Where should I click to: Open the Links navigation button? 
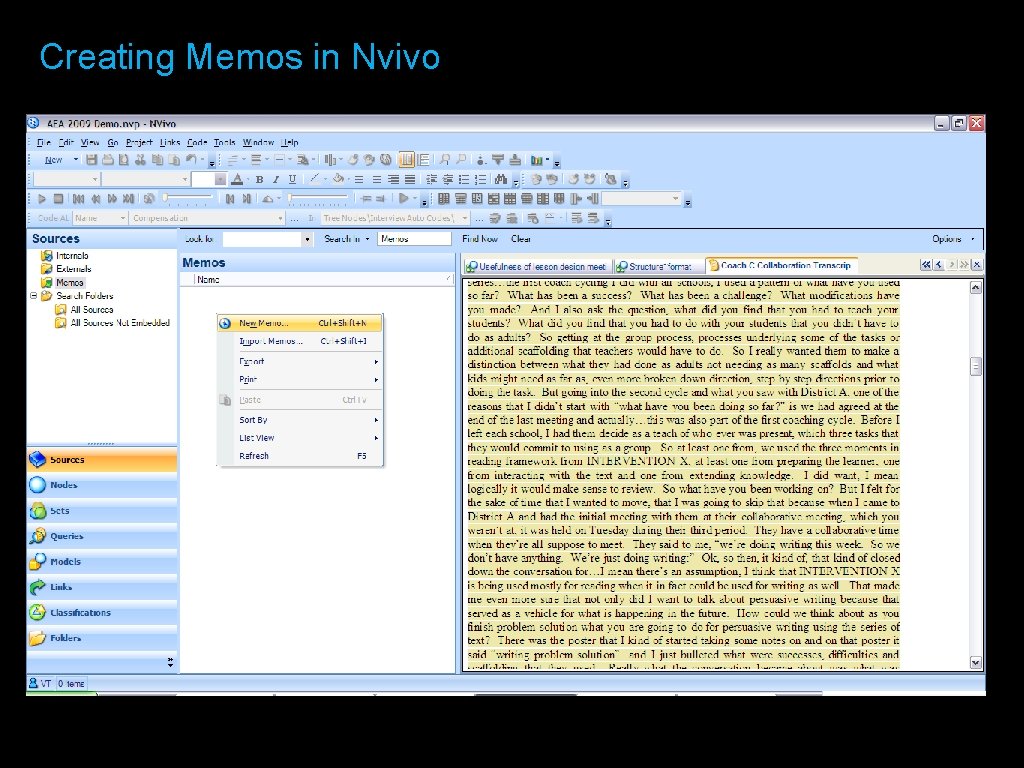pyautogui.click(x=102, y=587)
